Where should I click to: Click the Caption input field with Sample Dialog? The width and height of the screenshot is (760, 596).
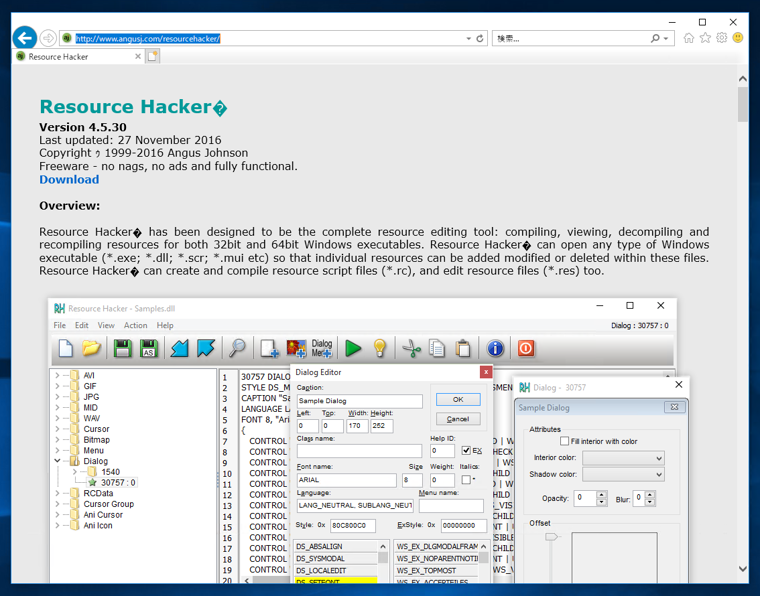[x=359, y=401]
